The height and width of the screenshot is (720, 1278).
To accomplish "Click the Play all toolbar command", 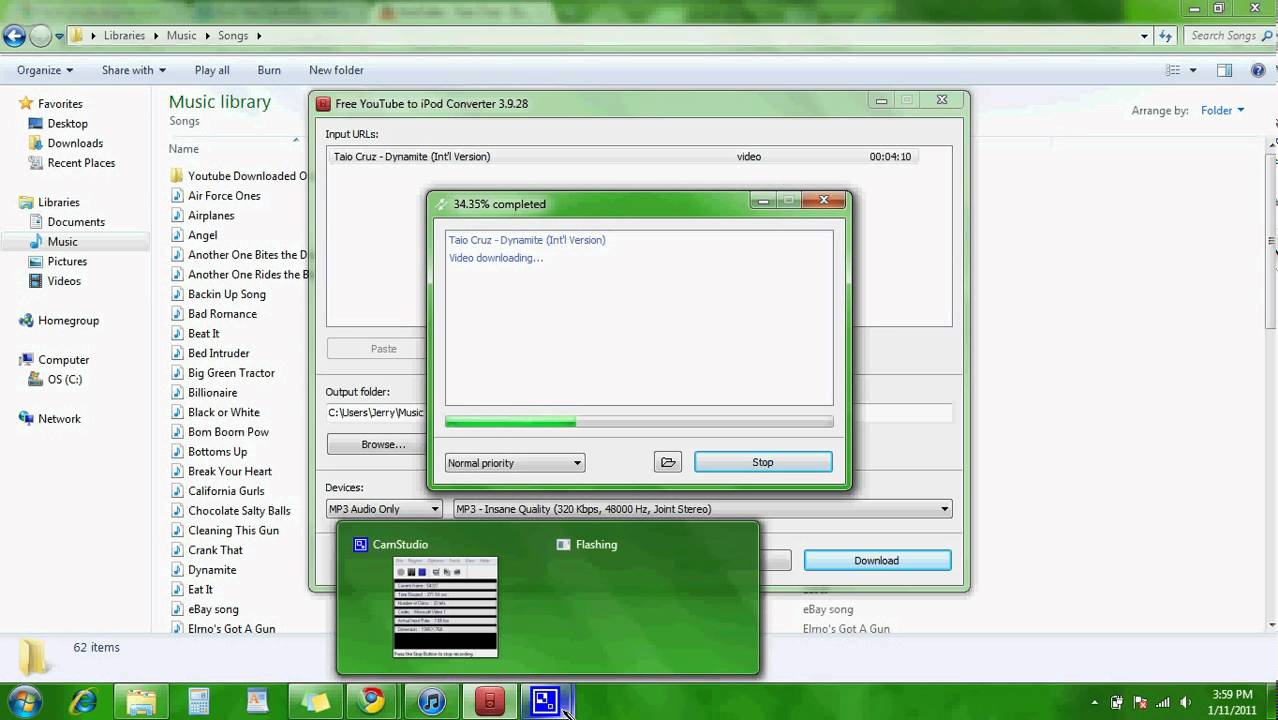I will coord(212,70).
